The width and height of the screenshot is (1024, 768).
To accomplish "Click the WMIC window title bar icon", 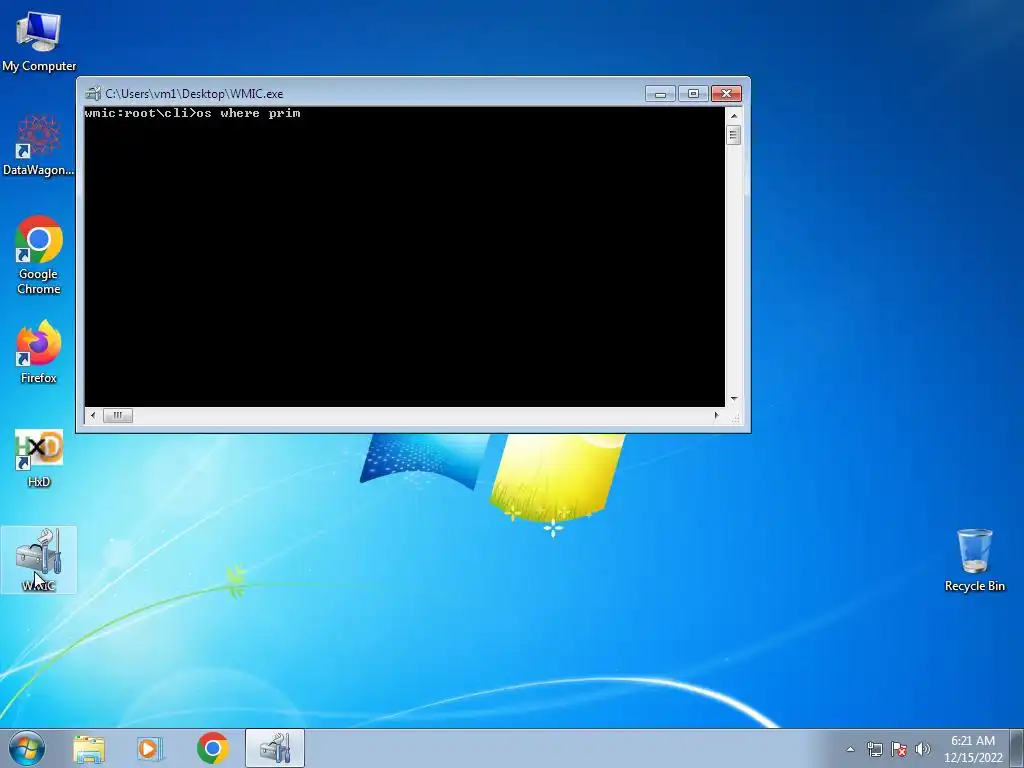I will tap(93, 93).
